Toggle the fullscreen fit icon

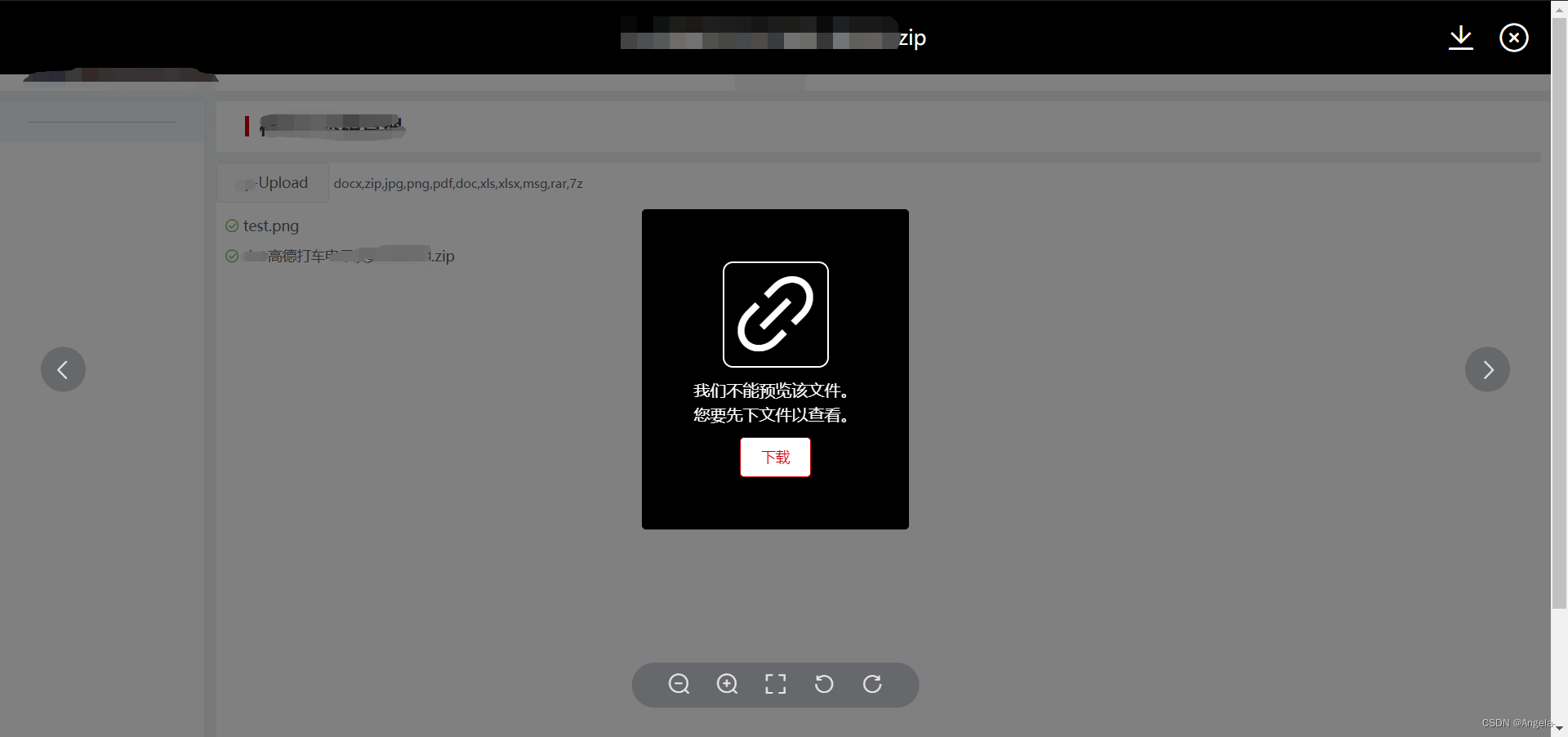point(775,684)
